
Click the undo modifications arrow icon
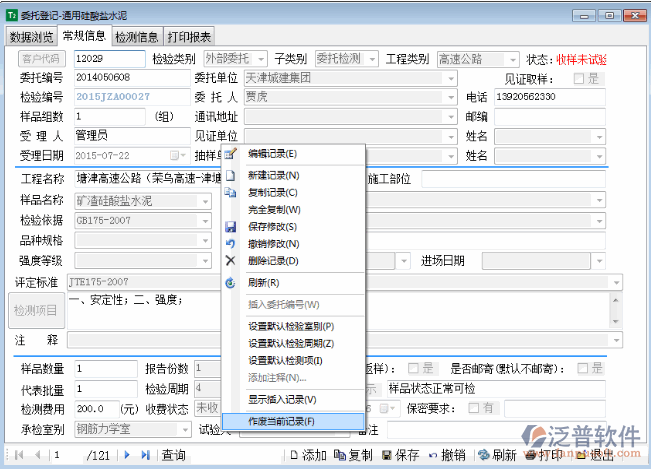coord(231,244)
